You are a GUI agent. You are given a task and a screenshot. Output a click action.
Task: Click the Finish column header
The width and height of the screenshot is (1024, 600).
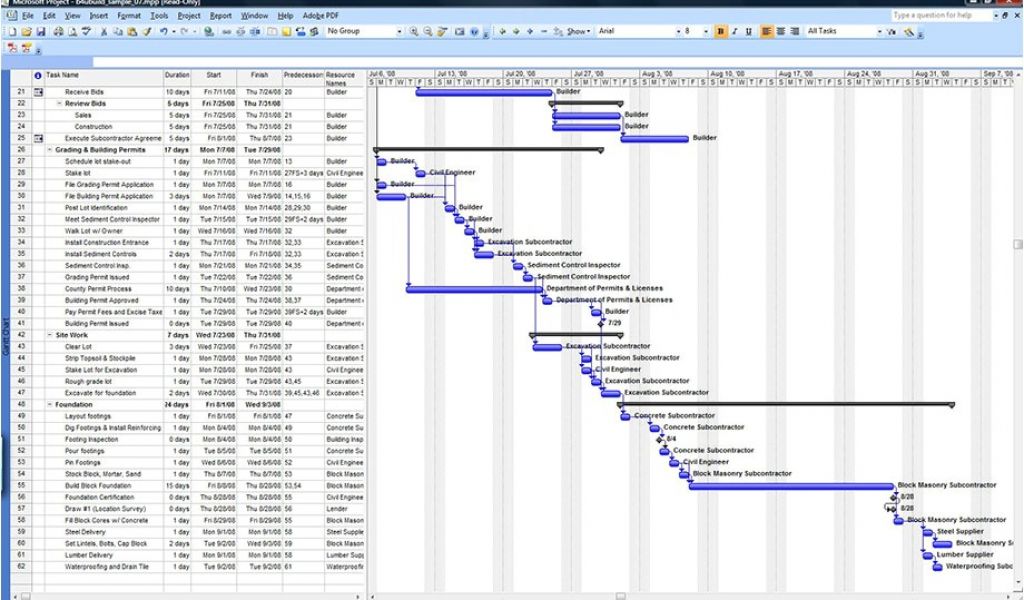click(x=259, y=78)
